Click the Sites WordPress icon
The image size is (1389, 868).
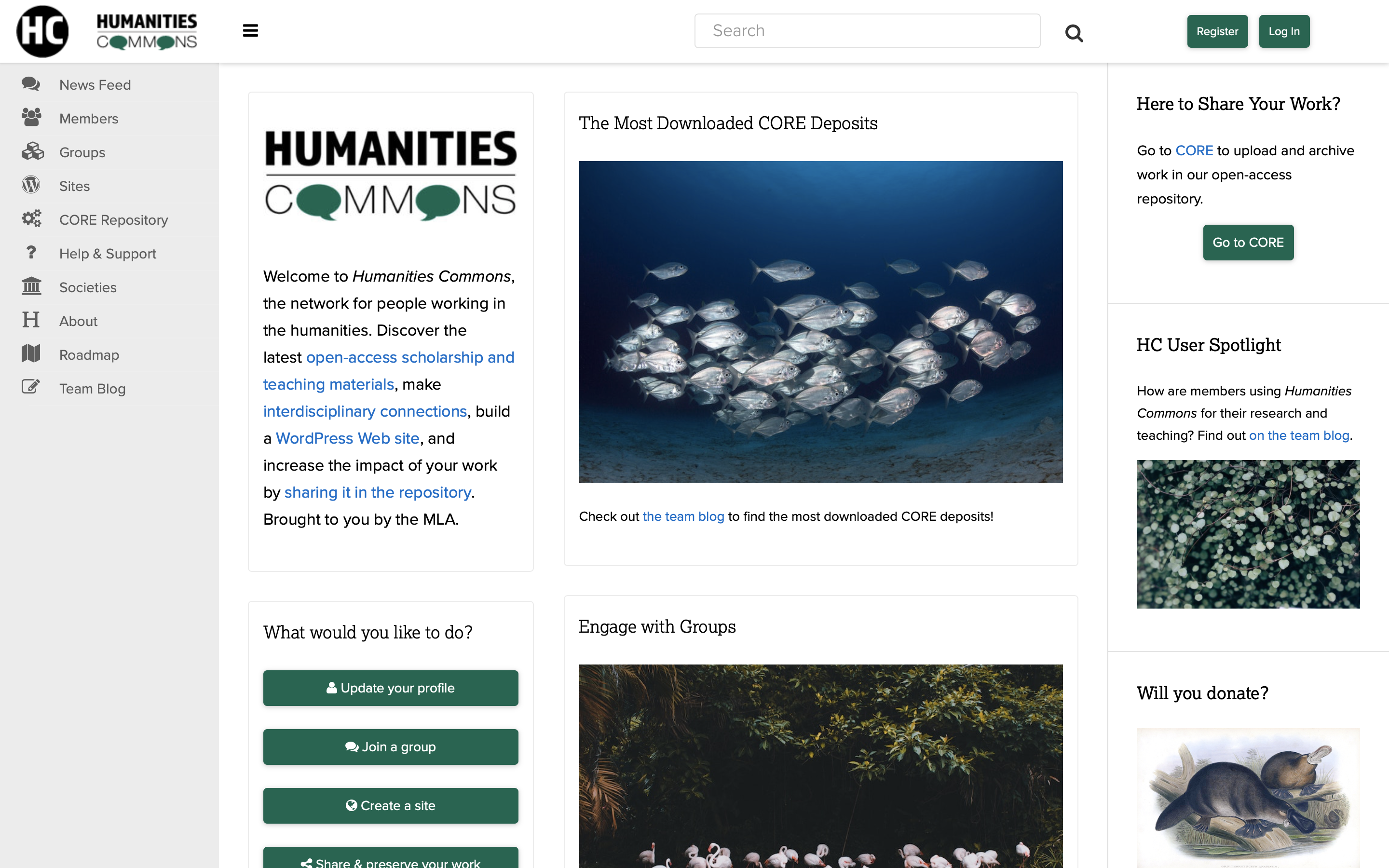point(30,185)
